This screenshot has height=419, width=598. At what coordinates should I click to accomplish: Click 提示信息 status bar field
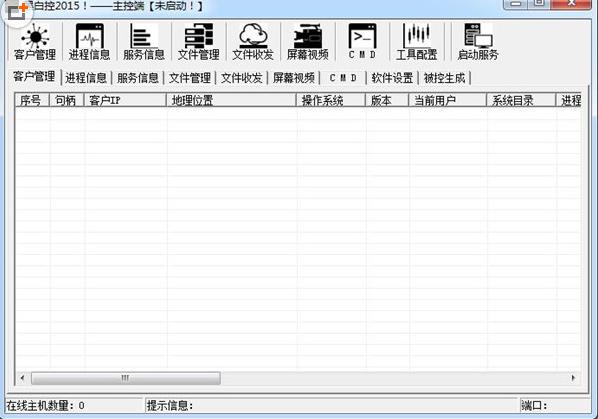click(x=331, y=405)
